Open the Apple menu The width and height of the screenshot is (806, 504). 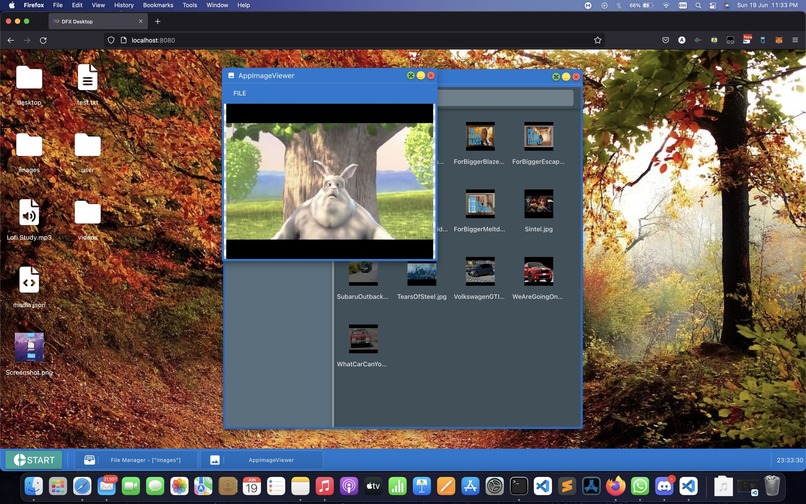pos(11,5)
